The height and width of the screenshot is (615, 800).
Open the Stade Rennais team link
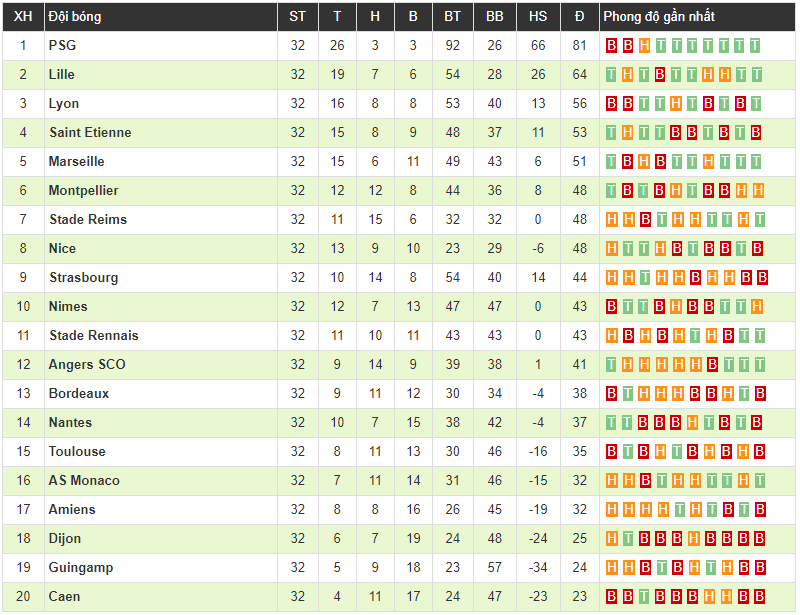pyautogui.click(x=93, y=335)
